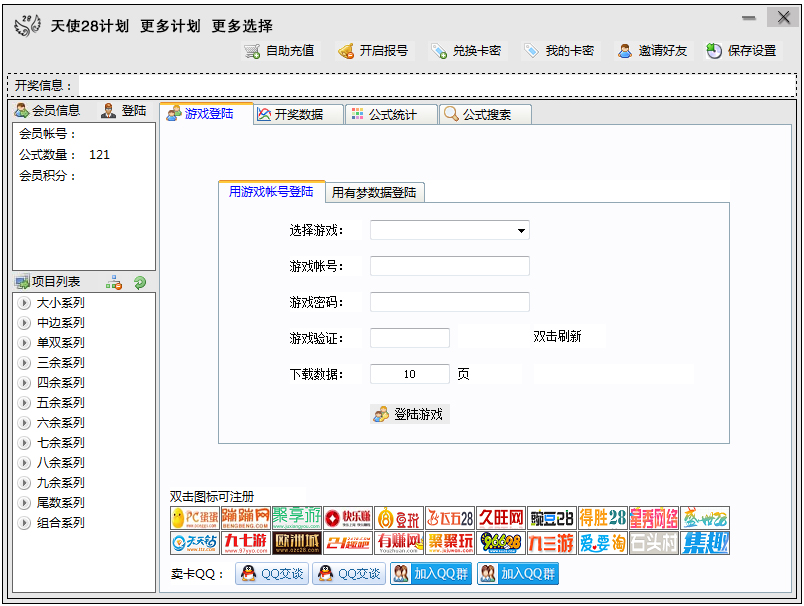Screen dimensions: 804x606
Task: Click the 集趣 logo icon
Action: coord(705,543)
